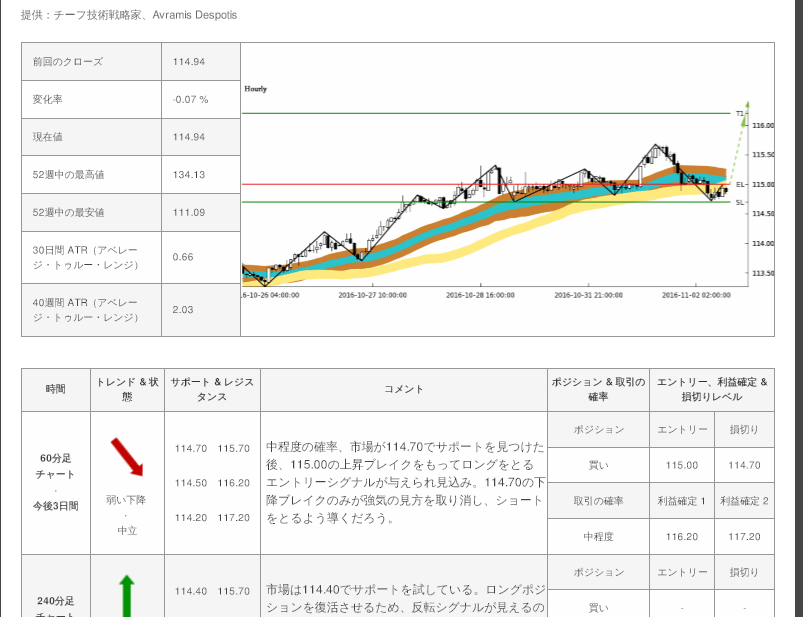The image size is (803, 617).
Task: Select the 弱い下降 trend status text
Action: 126,500
